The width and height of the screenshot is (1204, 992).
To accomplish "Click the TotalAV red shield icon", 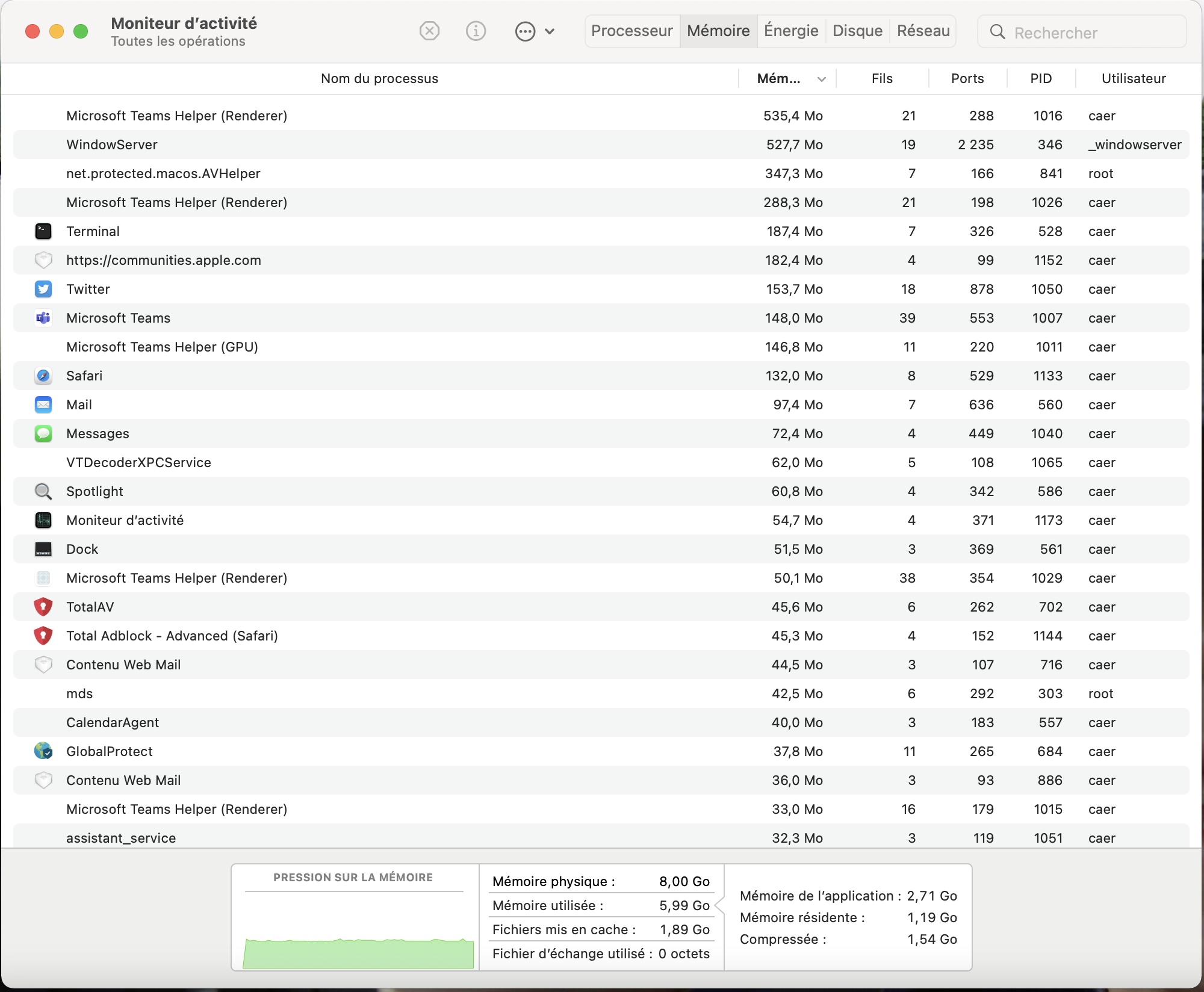I will (x=43, y=607).
